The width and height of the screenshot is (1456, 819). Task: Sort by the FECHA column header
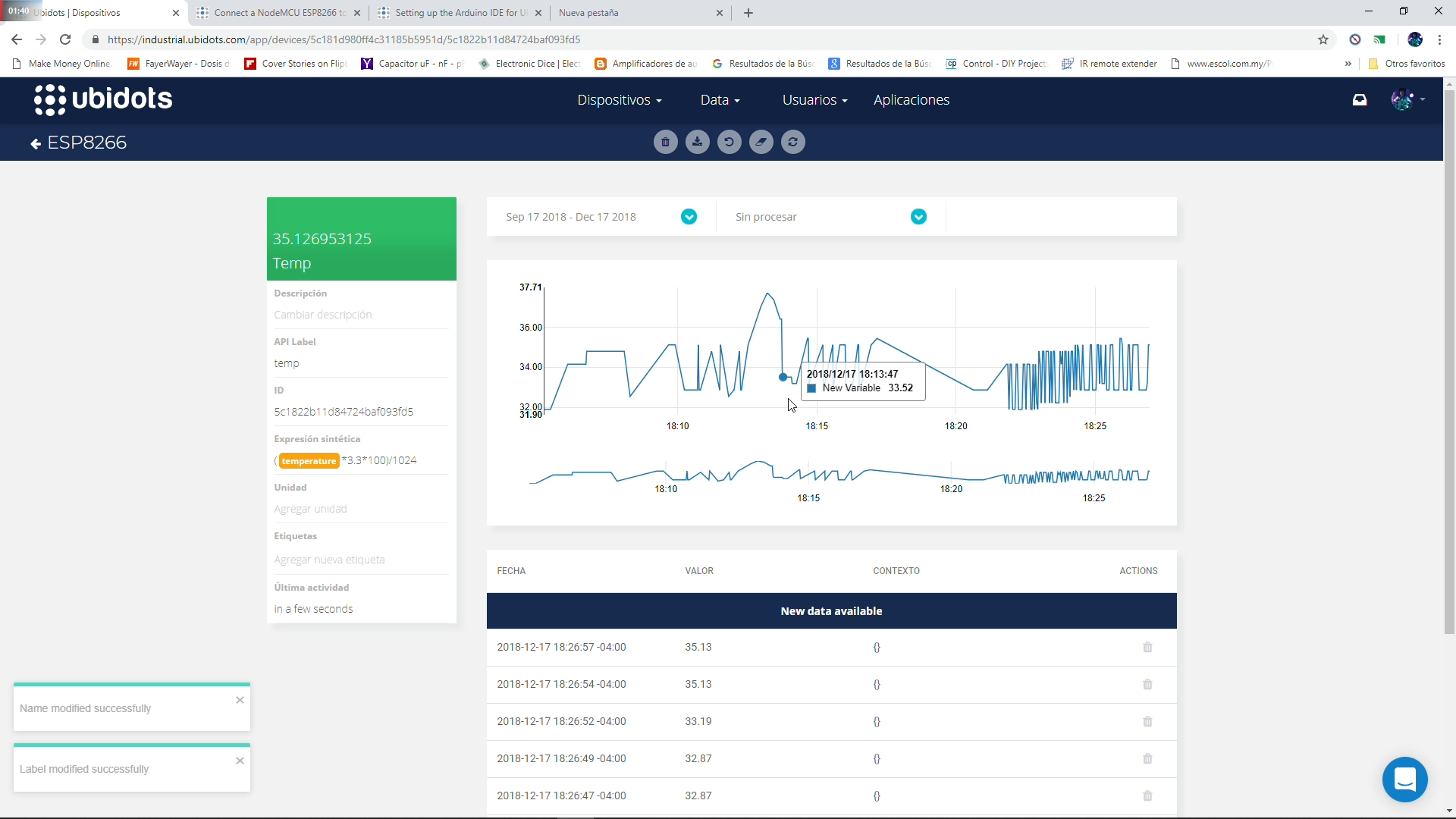click(x=511, y=571)
